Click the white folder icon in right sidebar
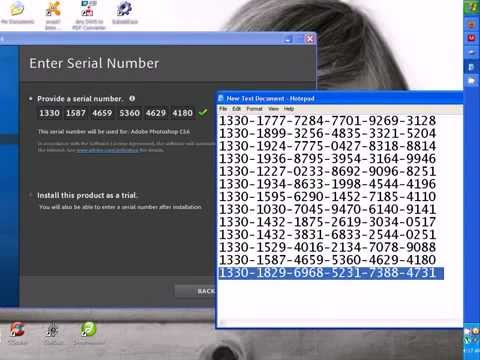Screen dimensions: 480x360 (x=471, y=81)
